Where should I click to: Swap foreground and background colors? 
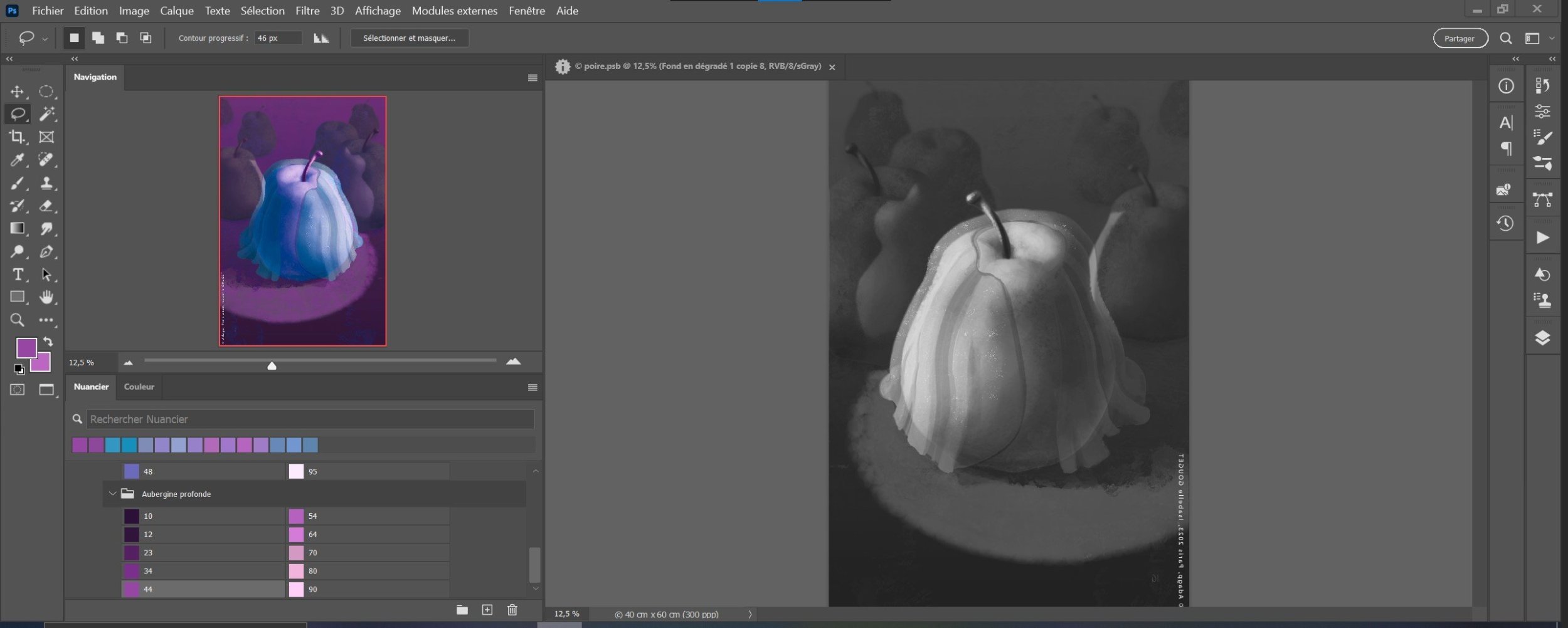(x=48, y=342)
